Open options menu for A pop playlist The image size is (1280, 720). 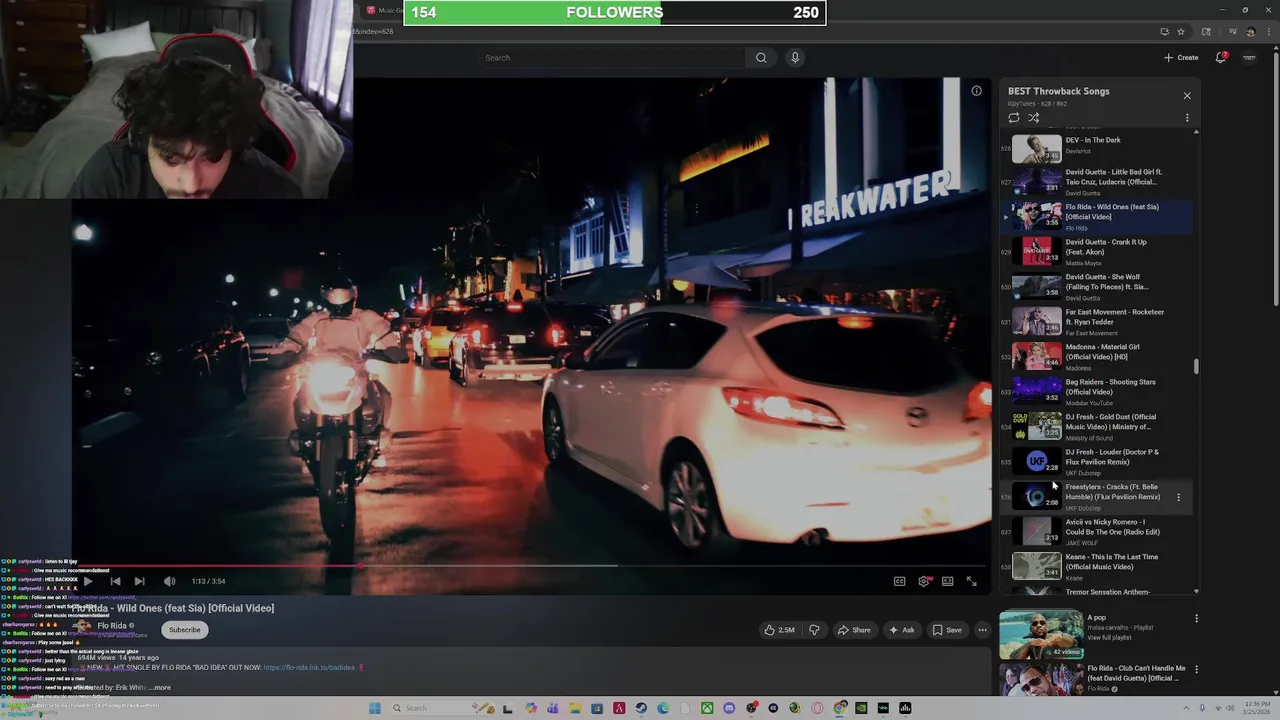1196,619
